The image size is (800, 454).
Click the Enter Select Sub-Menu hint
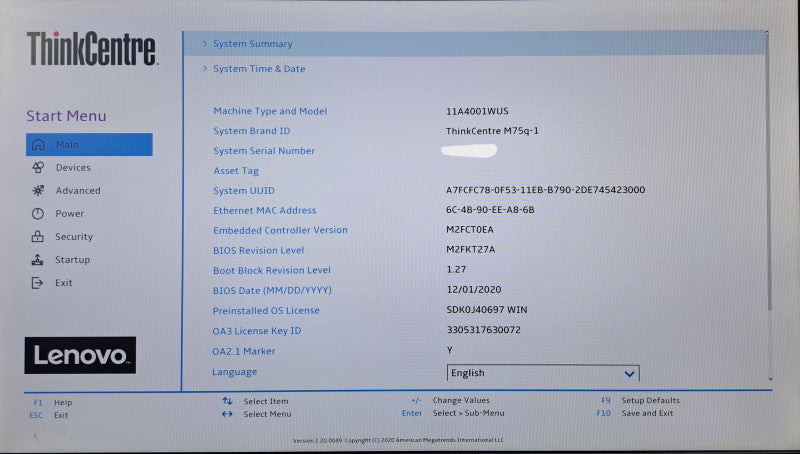[x=453, y=413]
